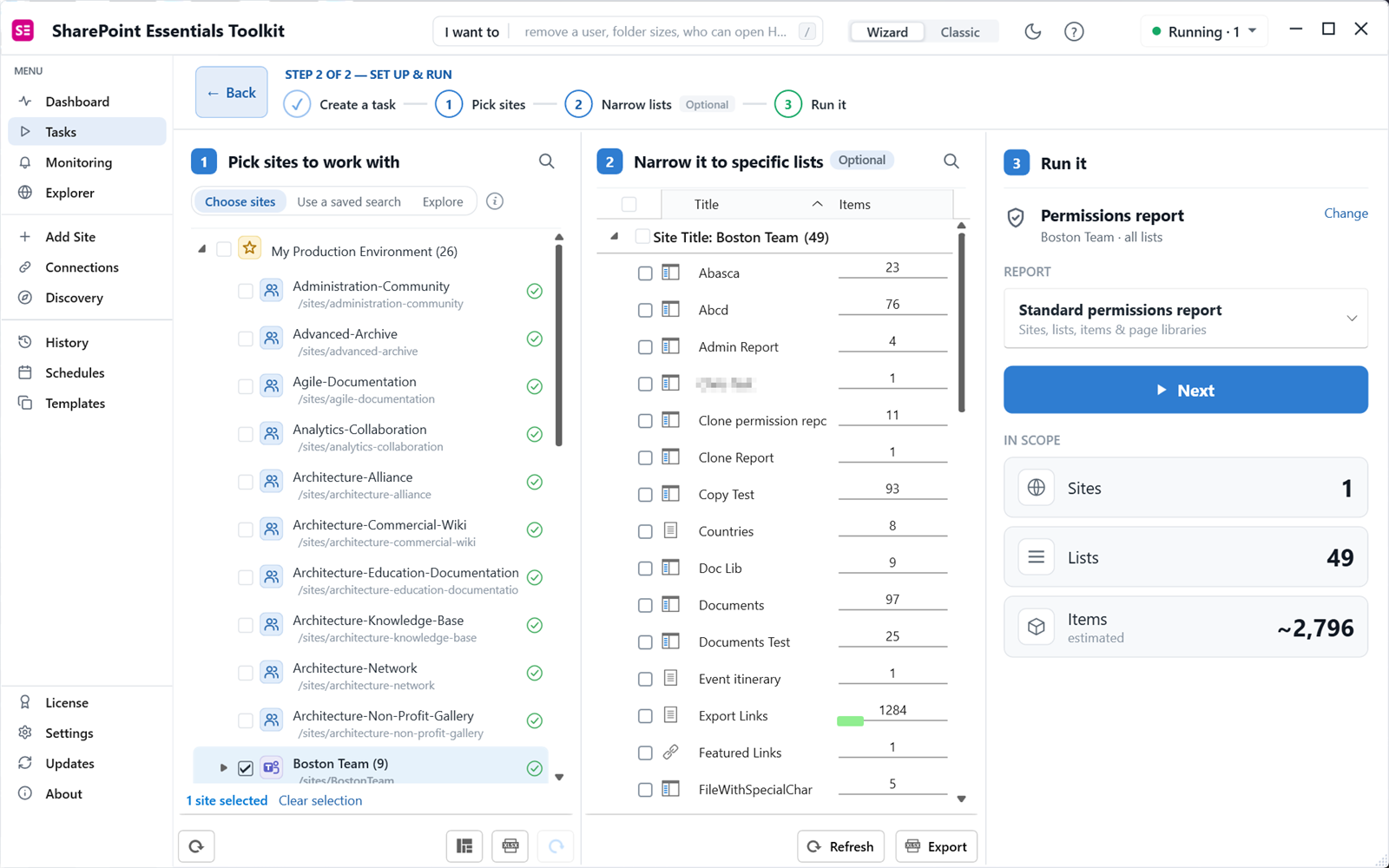
Task: Click info icon next to Explore tab
Action: [x=495, y=201]
